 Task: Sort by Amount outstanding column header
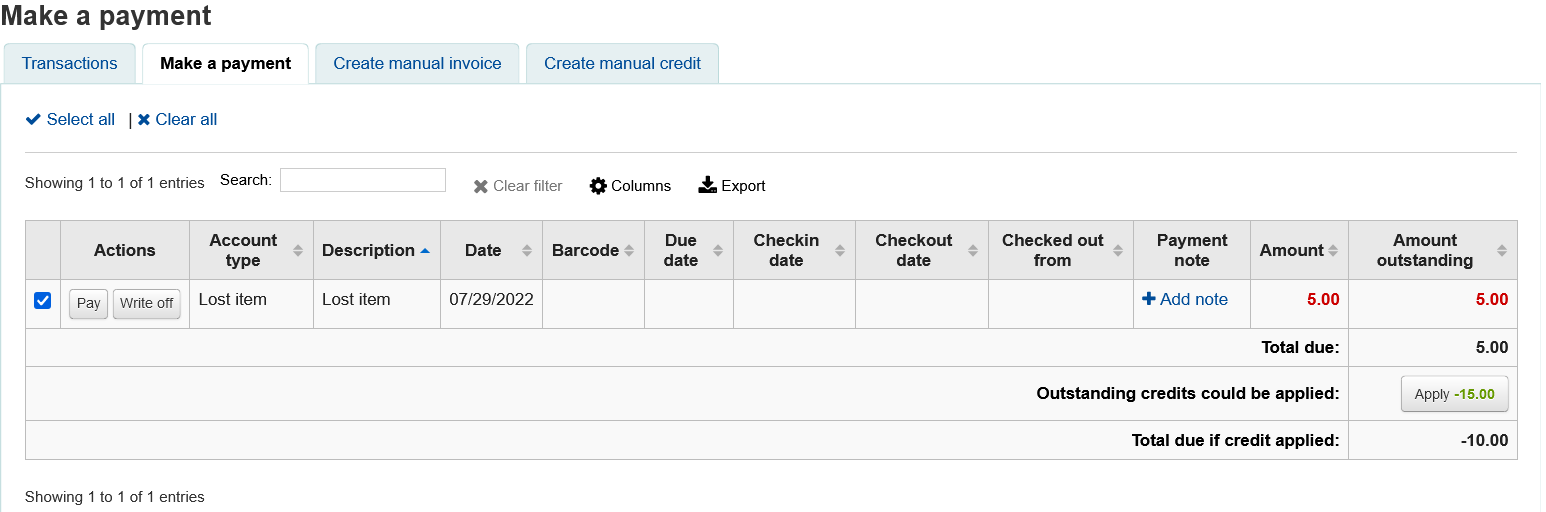click(1424, 250)
